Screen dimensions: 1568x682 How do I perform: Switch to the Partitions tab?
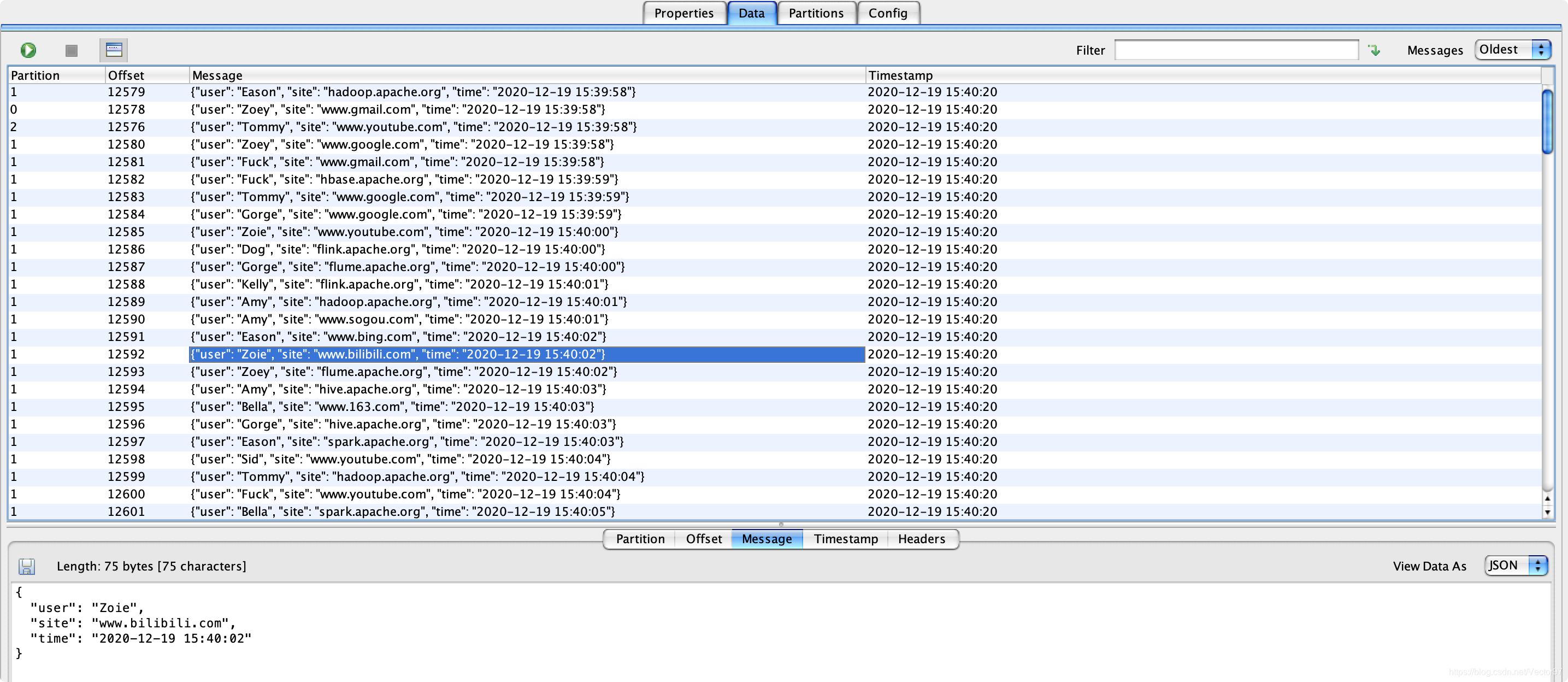(816, 14)
